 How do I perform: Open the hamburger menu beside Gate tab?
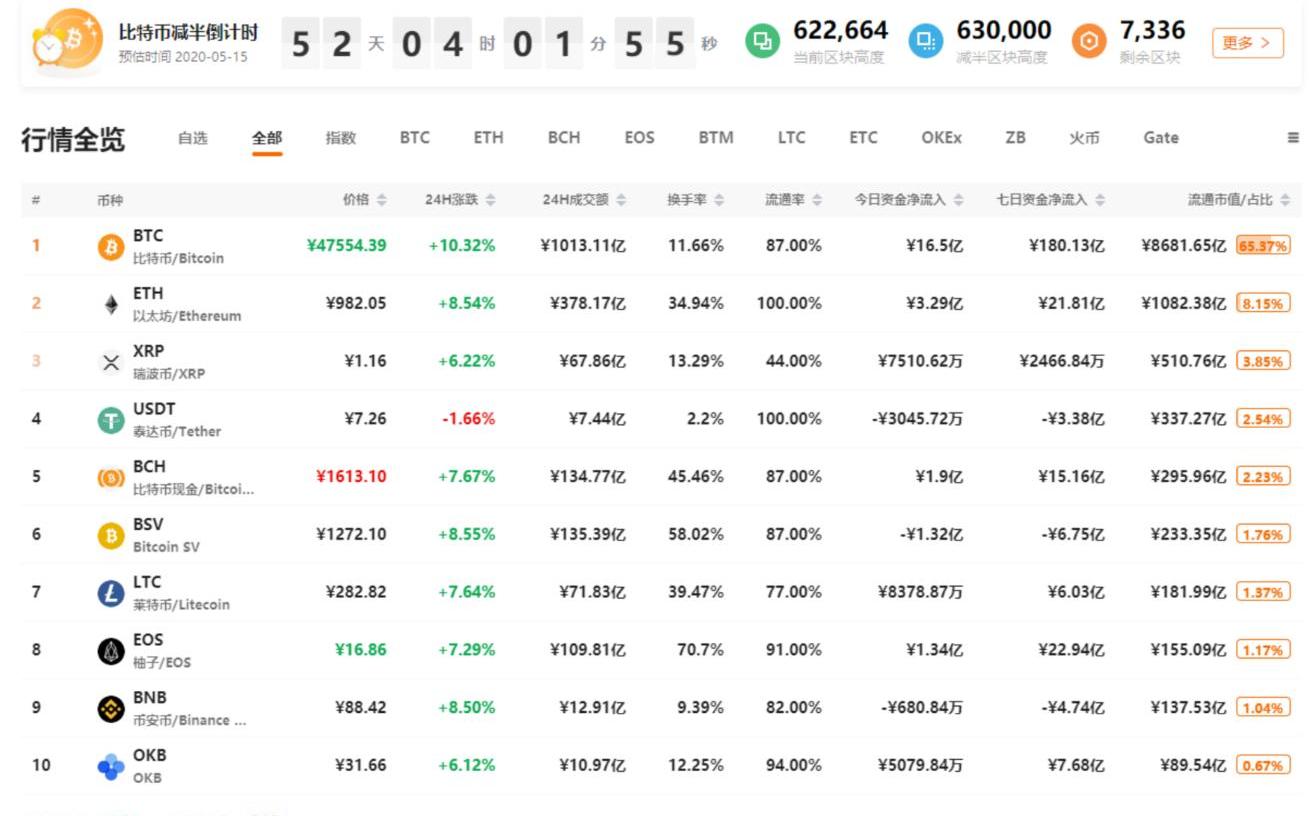[1293, 138]
